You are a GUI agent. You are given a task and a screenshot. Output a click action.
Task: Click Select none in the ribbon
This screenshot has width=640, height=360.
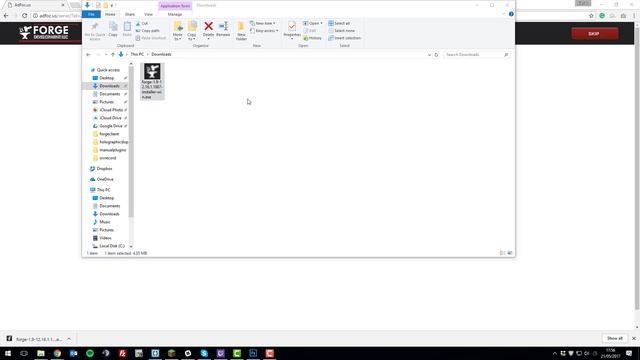click(x=342, y=31)
